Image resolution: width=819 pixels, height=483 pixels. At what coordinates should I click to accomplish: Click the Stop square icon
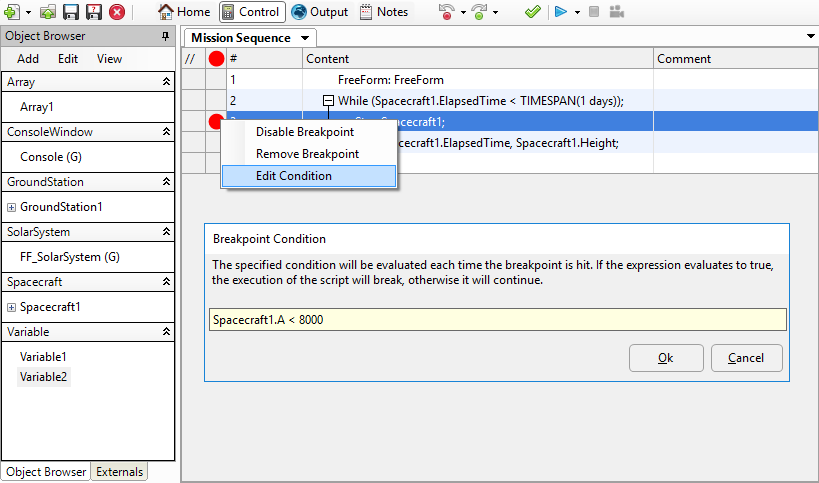[x=594, y=11]
